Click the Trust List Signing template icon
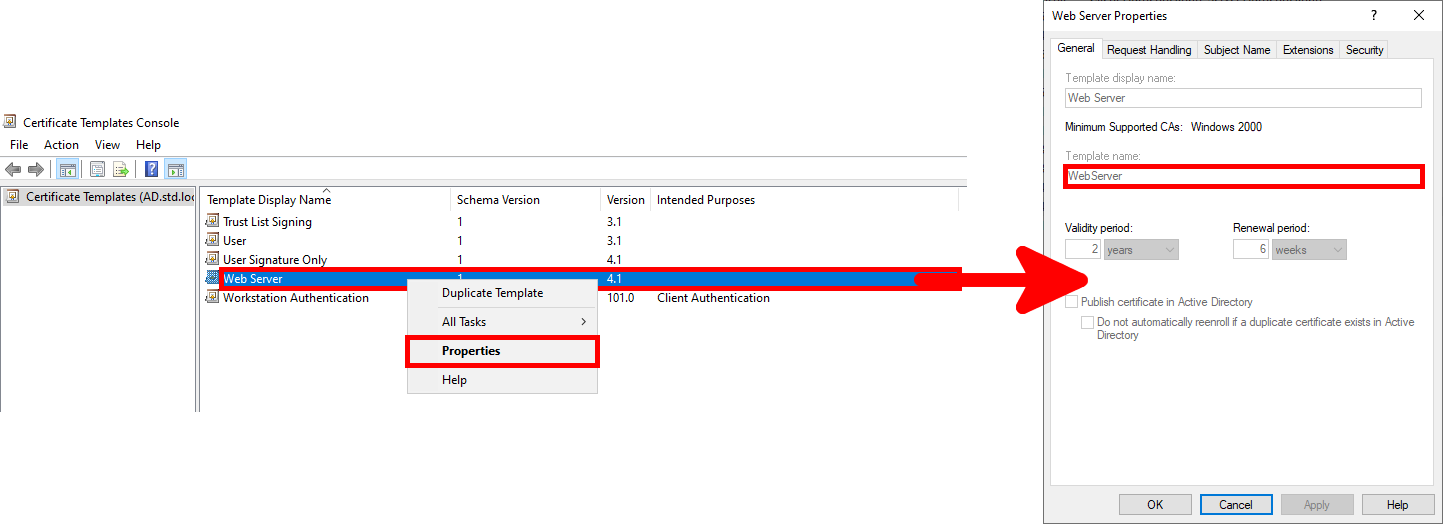This screenshot has width=1443, height=524. 212,221
